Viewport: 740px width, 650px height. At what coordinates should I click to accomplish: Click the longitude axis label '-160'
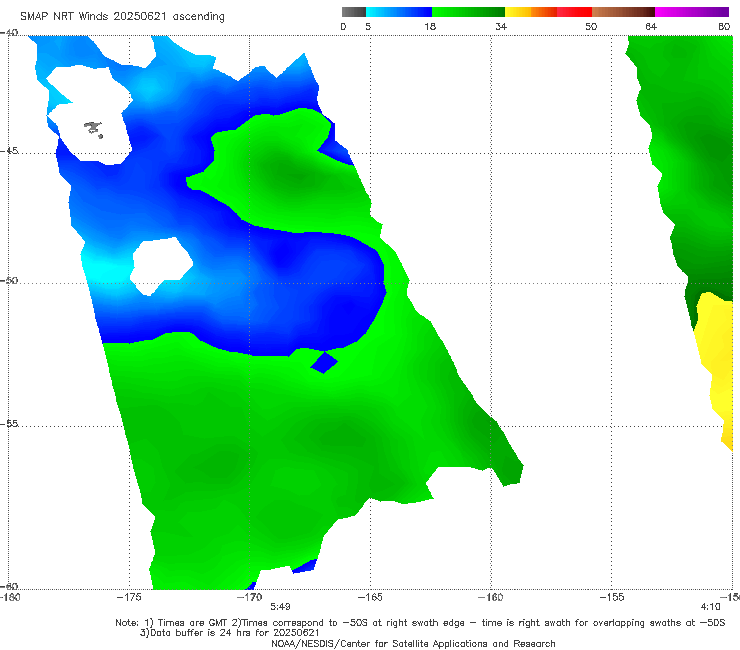click(491, 597)
